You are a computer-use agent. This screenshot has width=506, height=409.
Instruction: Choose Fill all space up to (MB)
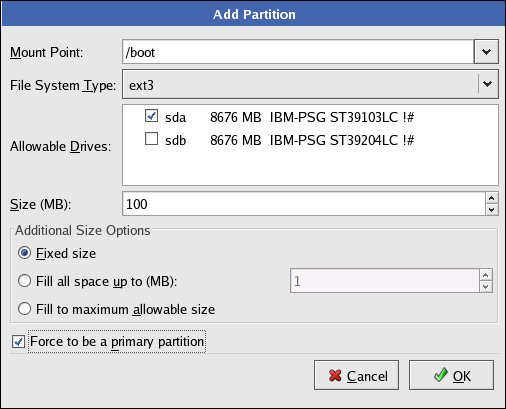click(24, 281)
